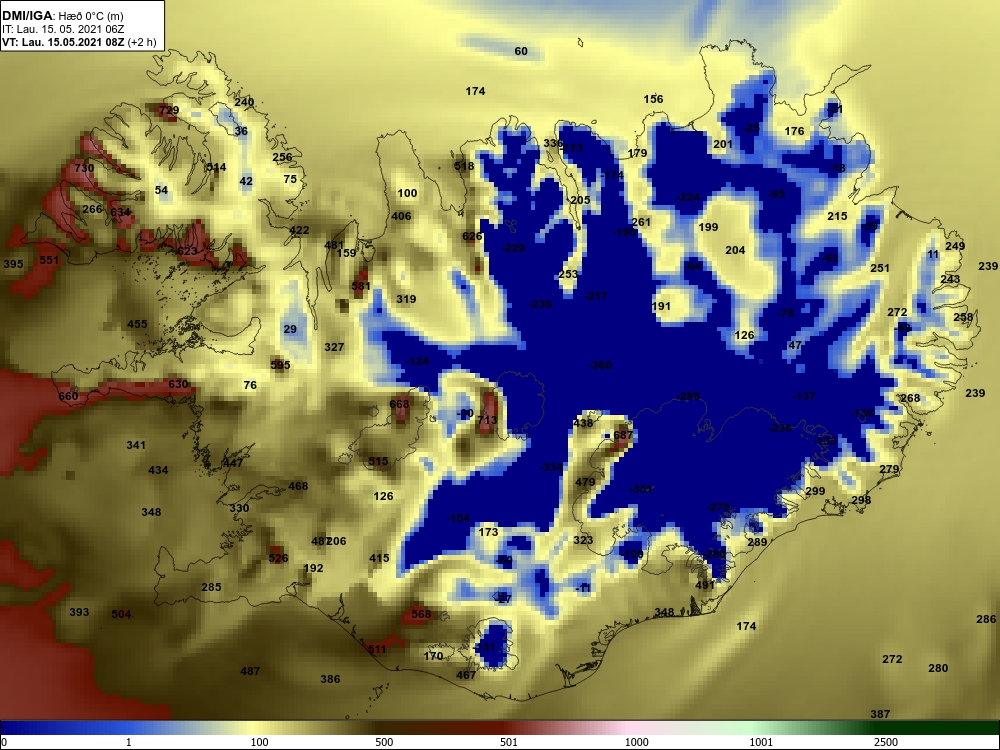Click map value "526"
Image resolution: width=1000 pixels, height=750 pixels.
click(x=278, y=558)
